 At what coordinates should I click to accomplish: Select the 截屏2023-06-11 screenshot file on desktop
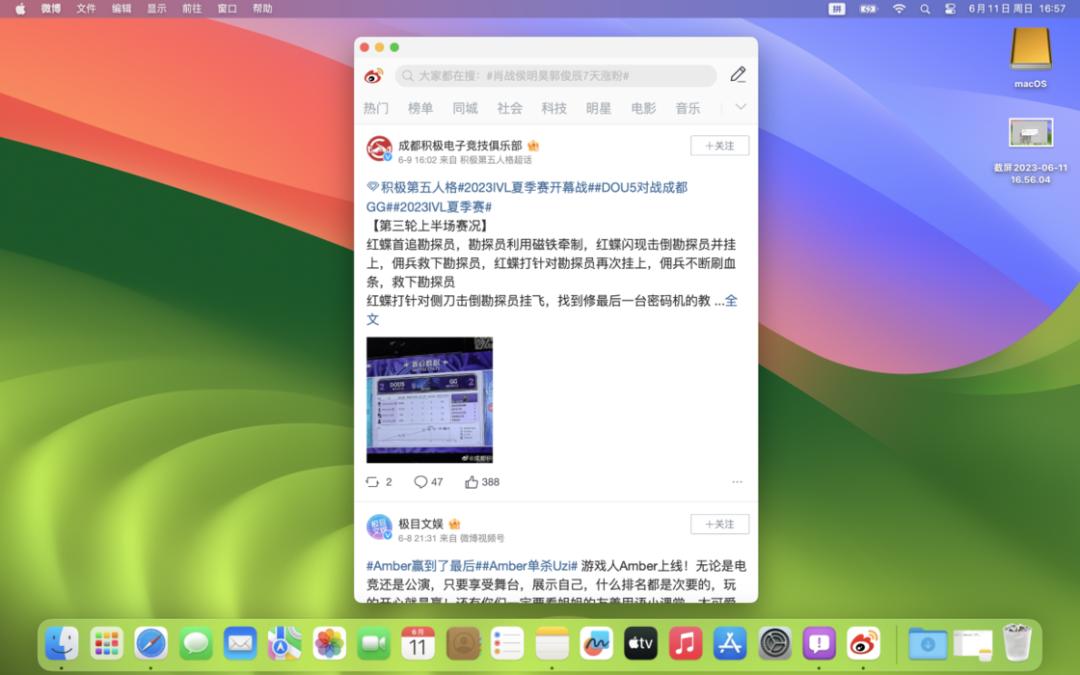[1031, 133]
